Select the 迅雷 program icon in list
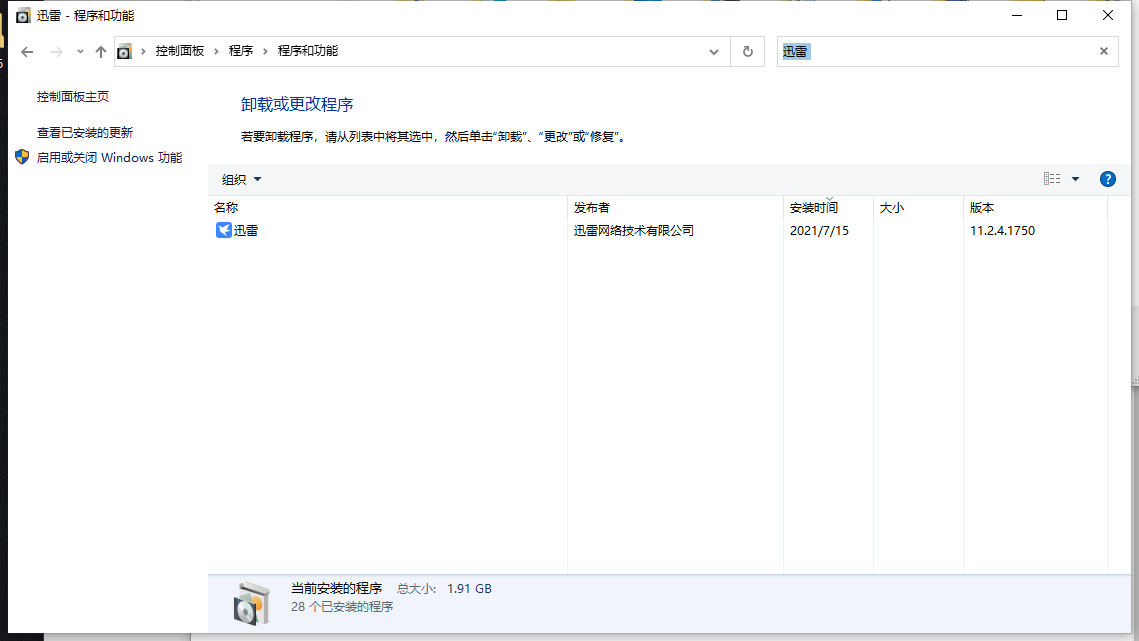Viewport: 1139px width, 641px height. (224, 231)
